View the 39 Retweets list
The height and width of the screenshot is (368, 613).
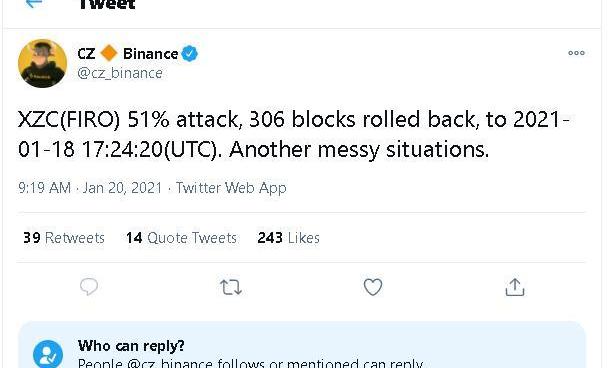click(64, 238)
